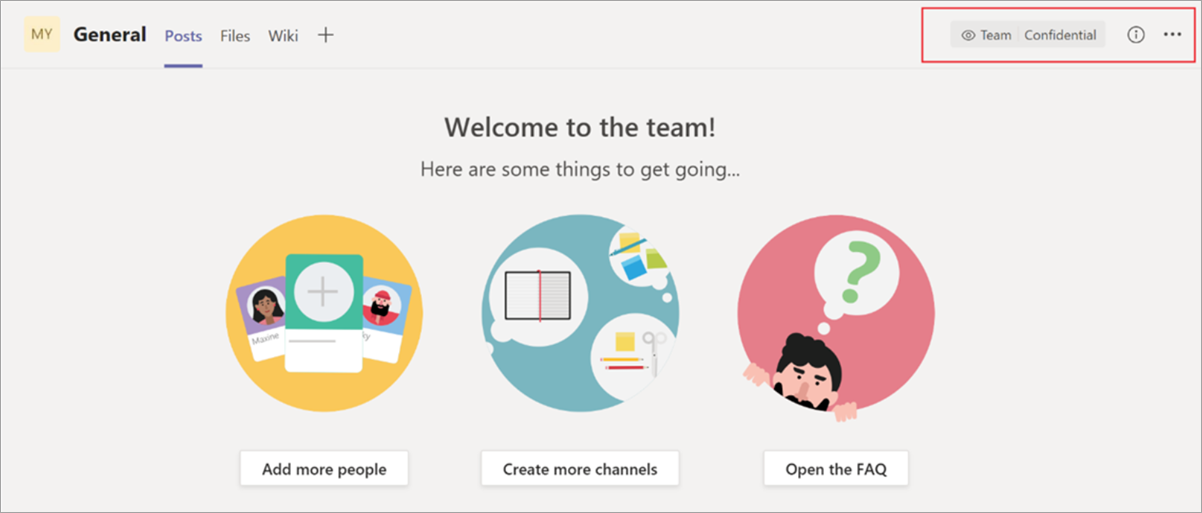Click the Add more people button

pyautogui.click(x=324, y=468)
